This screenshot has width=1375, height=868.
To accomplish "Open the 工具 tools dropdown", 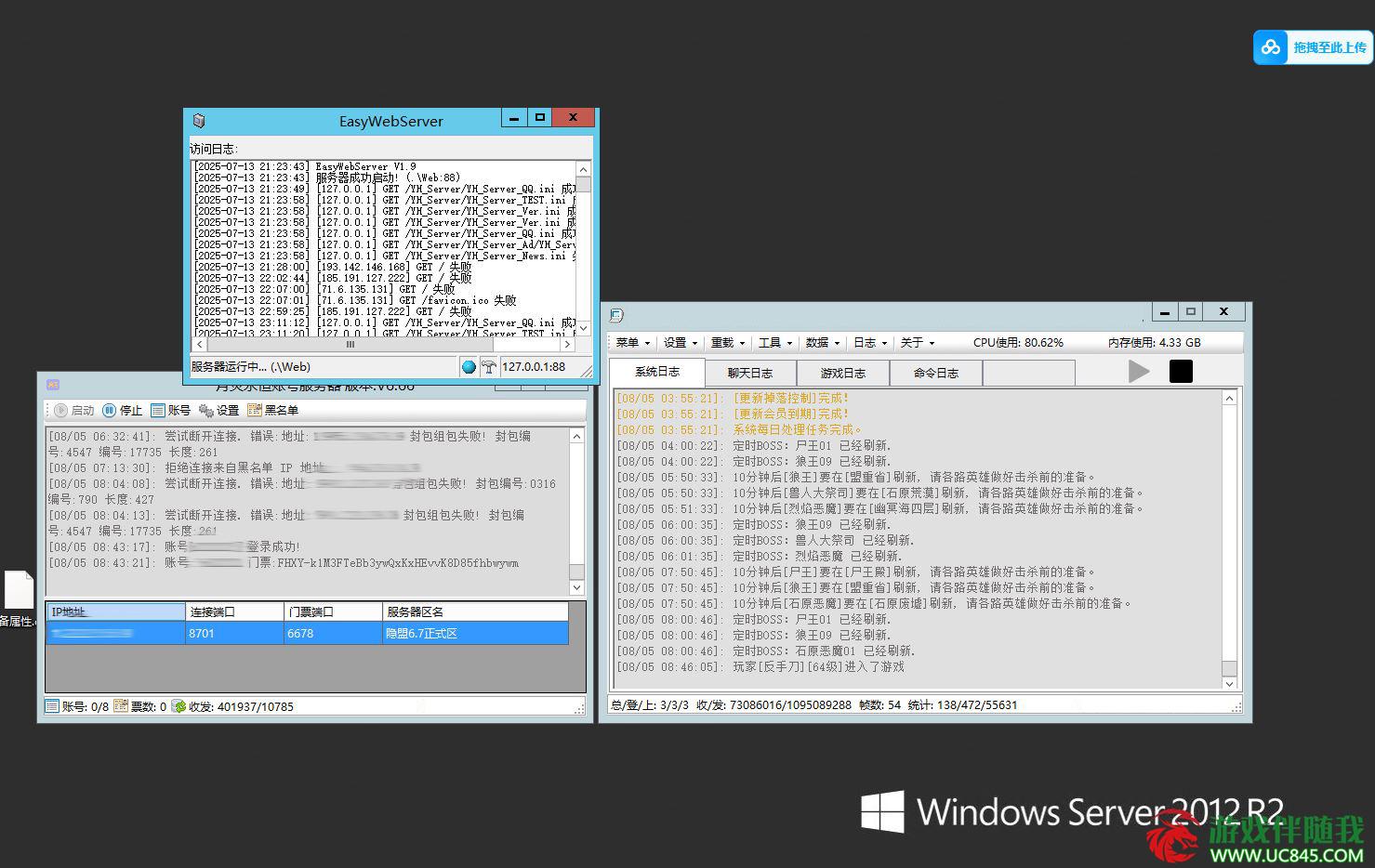I will pos(775,343).
